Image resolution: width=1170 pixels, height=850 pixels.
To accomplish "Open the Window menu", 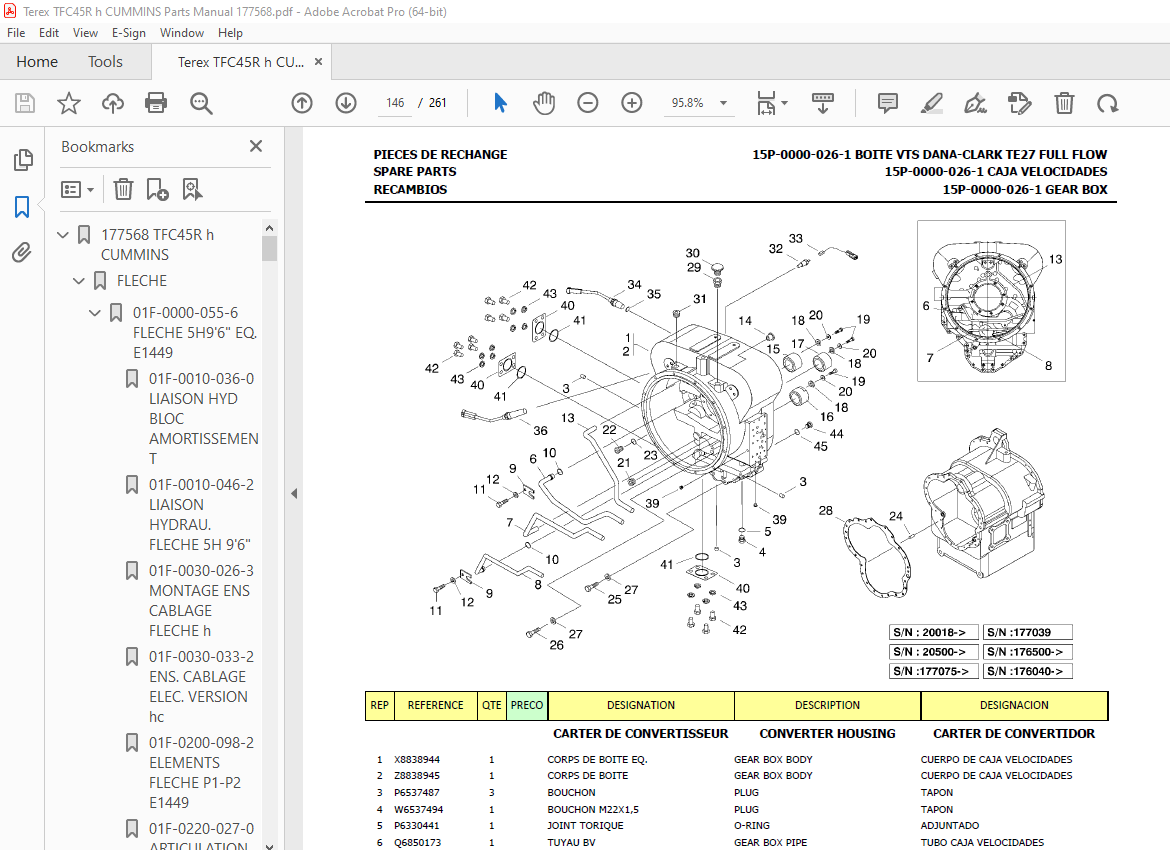I will point(181,33).
